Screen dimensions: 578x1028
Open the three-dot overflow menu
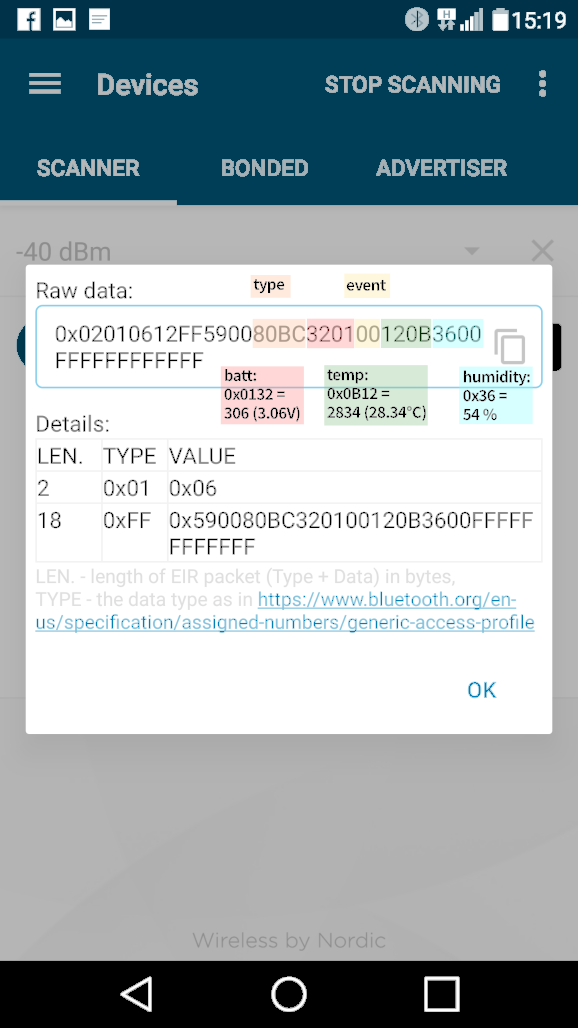click(542, 84)
